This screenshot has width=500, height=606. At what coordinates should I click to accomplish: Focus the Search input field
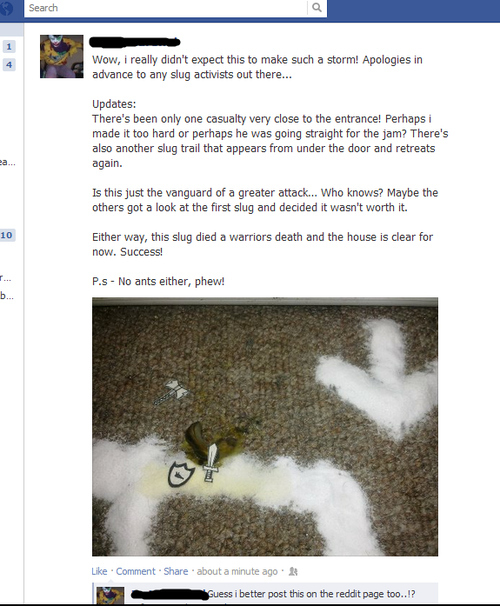tap(166, 8)
